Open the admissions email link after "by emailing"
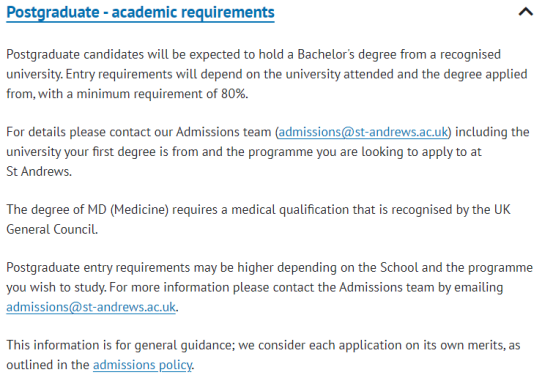 click(x=91, y=307)
